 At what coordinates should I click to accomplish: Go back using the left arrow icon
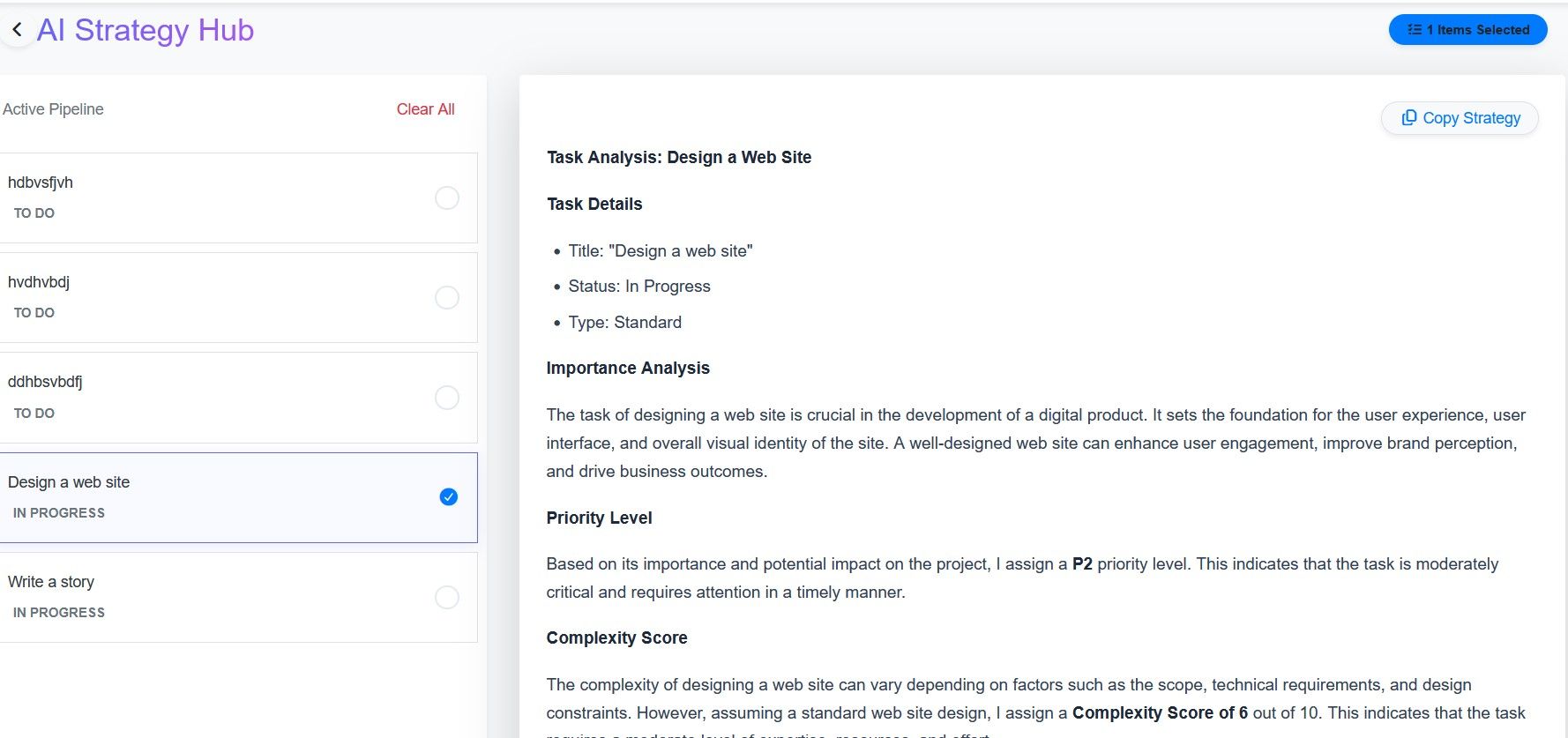(x=17, y=30)
